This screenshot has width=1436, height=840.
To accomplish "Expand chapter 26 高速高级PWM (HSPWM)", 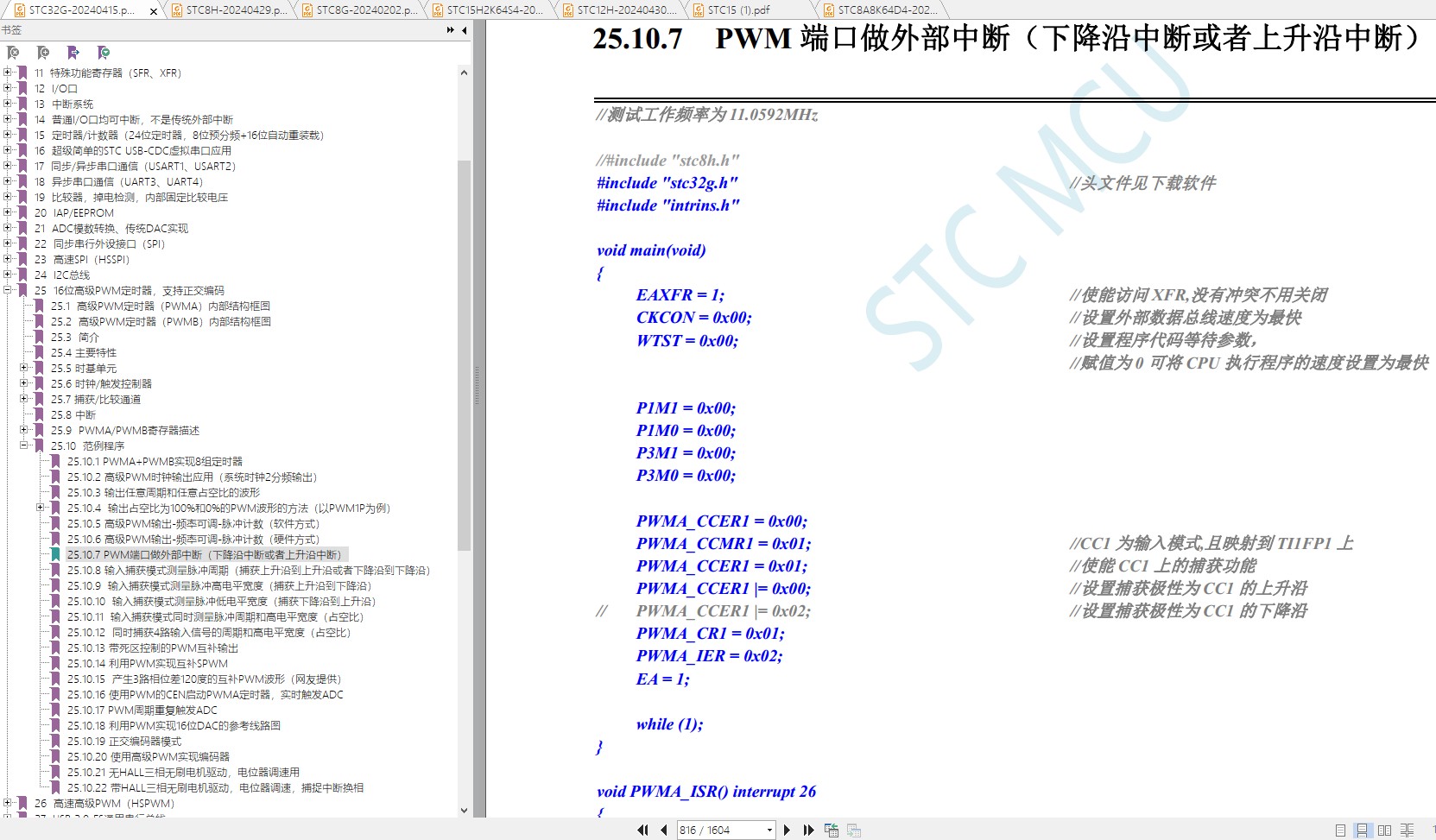I will [8, 803].
